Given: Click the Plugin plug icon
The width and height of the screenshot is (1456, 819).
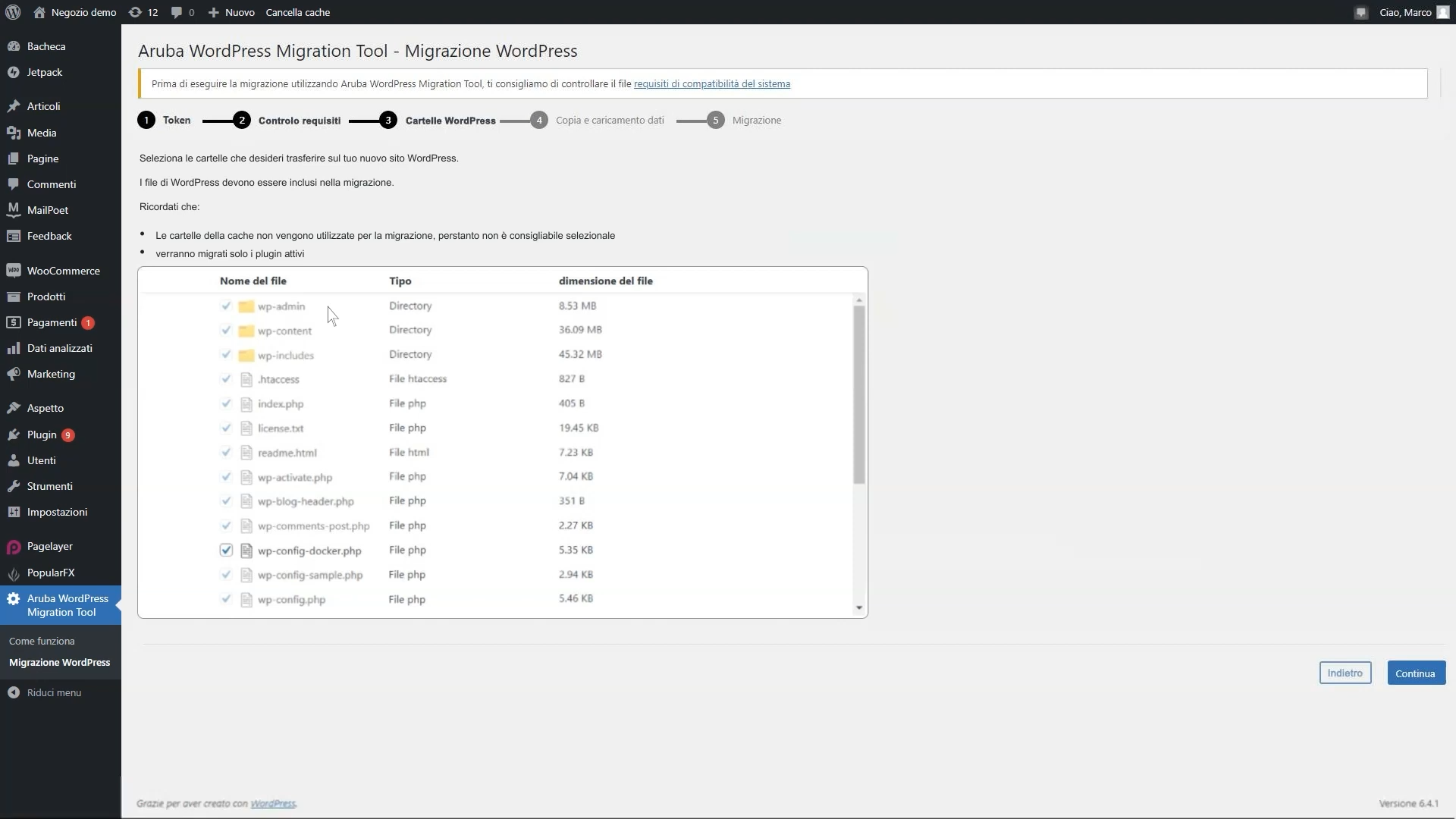Looking at the screenshot, I should (x=14, y=435).
